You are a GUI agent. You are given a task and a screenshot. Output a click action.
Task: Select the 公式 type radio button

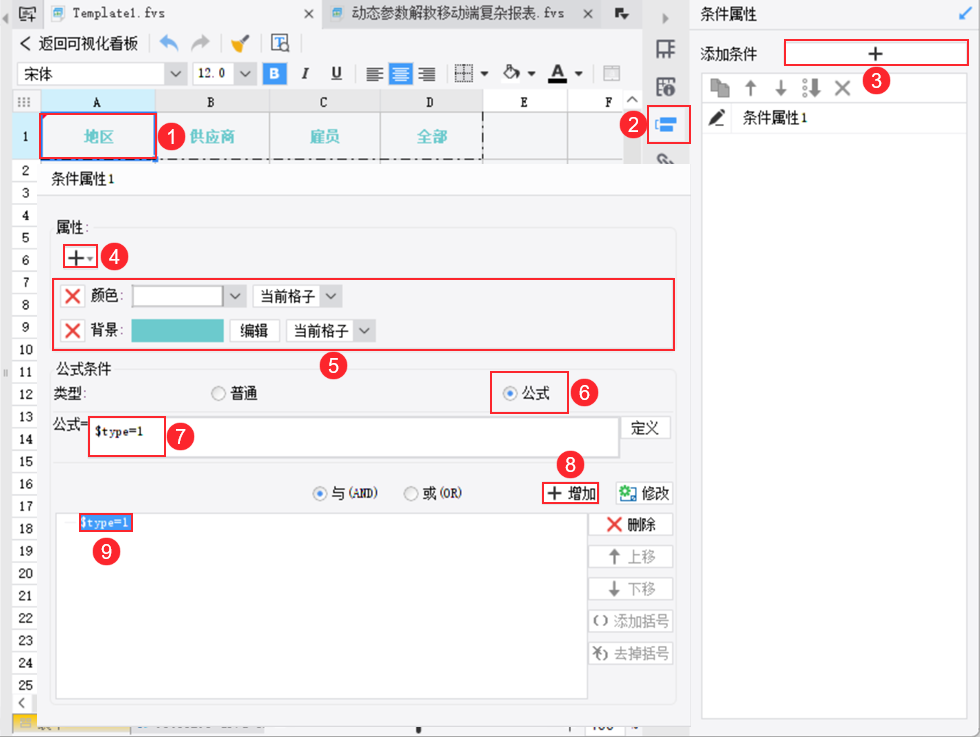tap(510, 393)
